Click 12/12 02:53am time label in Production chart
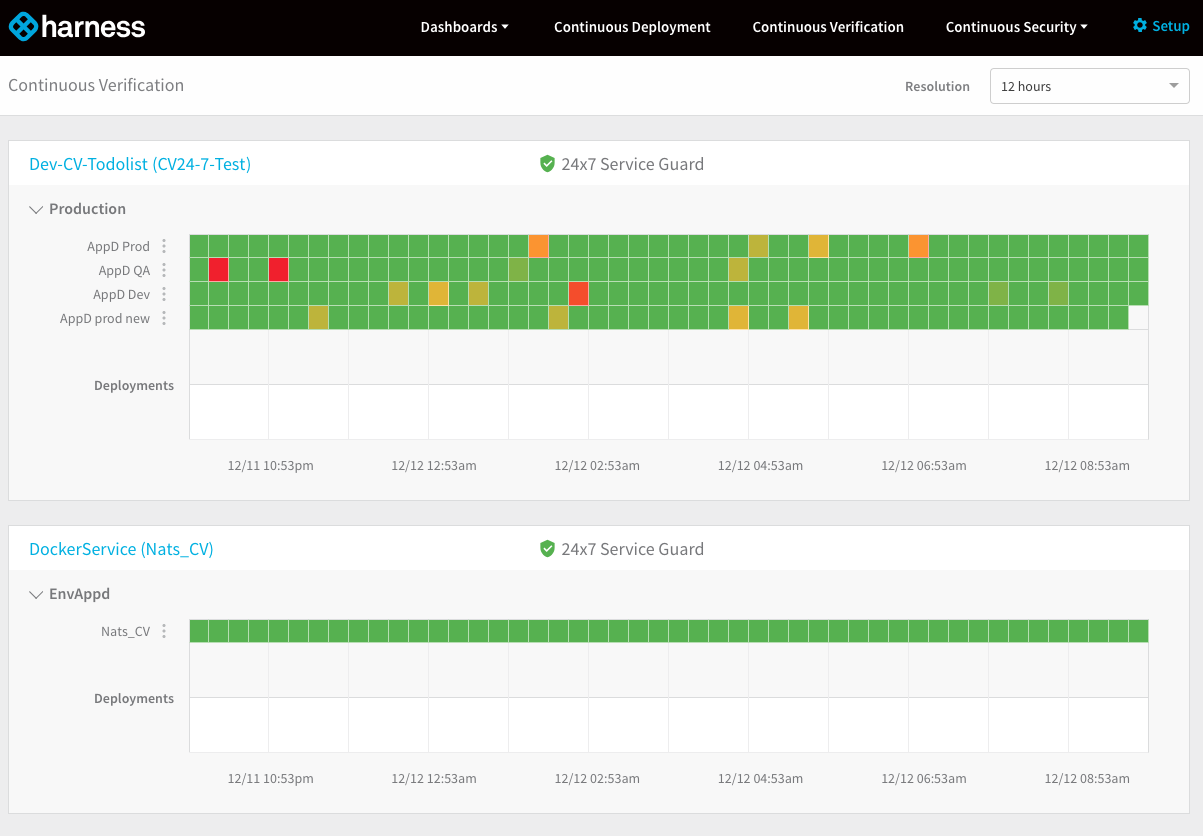Image resolution: width=1203 pixels, height=836 pixels. (597, 465)
